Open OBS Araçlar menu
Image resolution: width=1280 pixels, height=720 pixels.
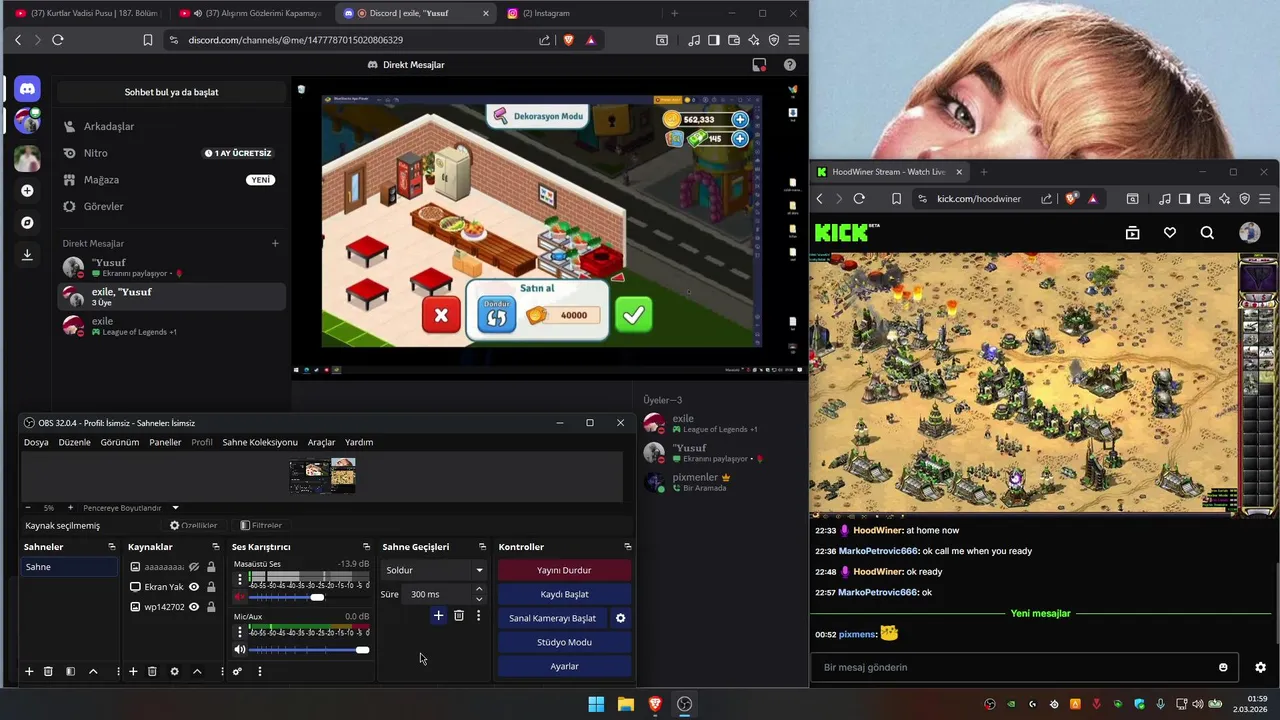point(321,442)
